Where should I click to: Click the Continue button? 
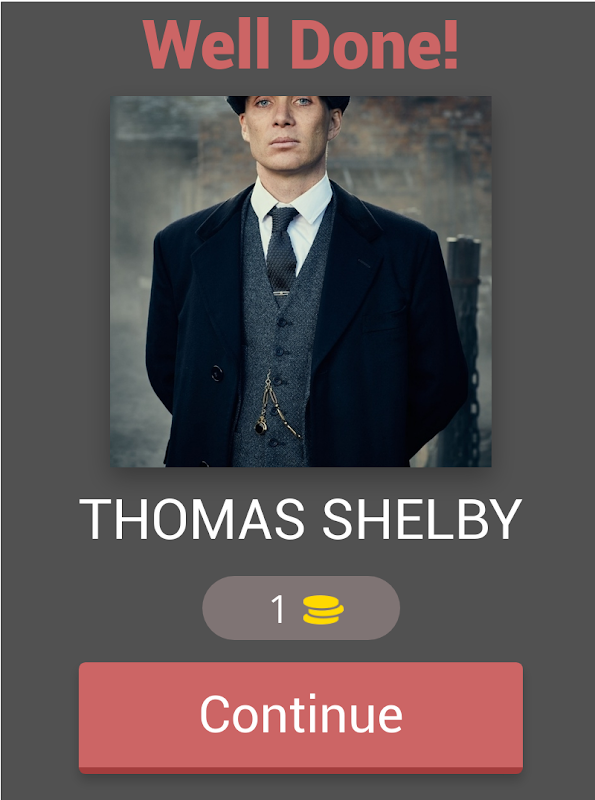click(301, 717)
